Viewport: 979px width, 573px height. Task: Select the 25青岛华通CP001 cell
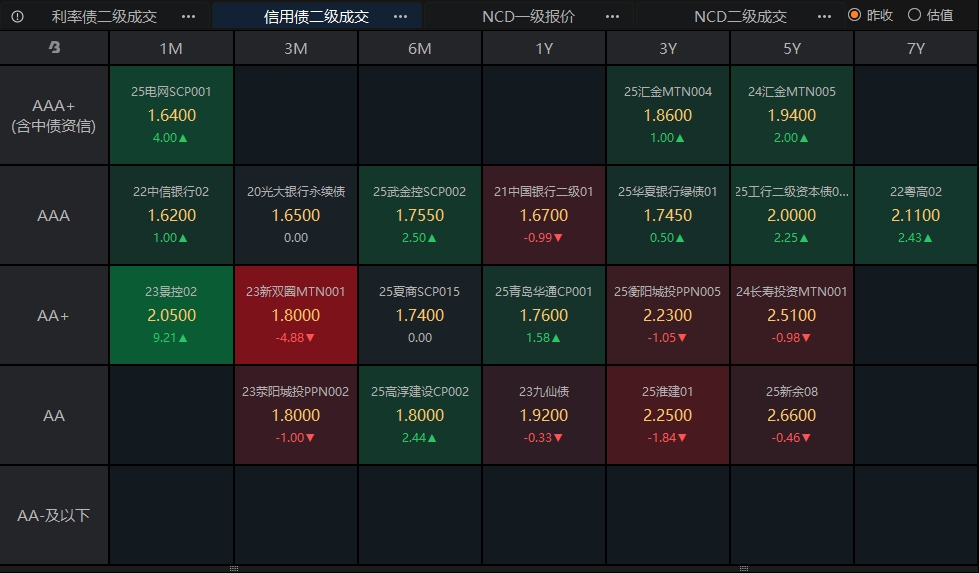pos(544,315)
